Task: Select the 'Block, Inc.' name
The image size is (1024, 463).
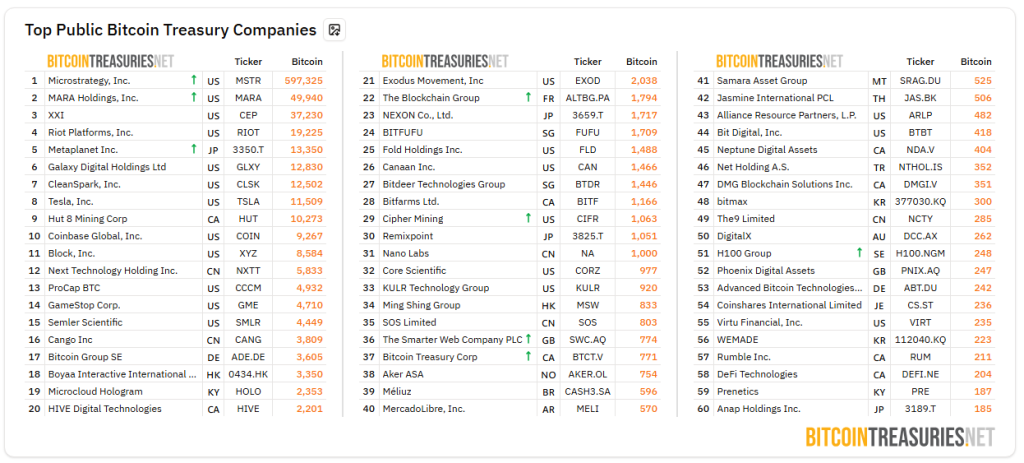Action: tap(71, 253)
